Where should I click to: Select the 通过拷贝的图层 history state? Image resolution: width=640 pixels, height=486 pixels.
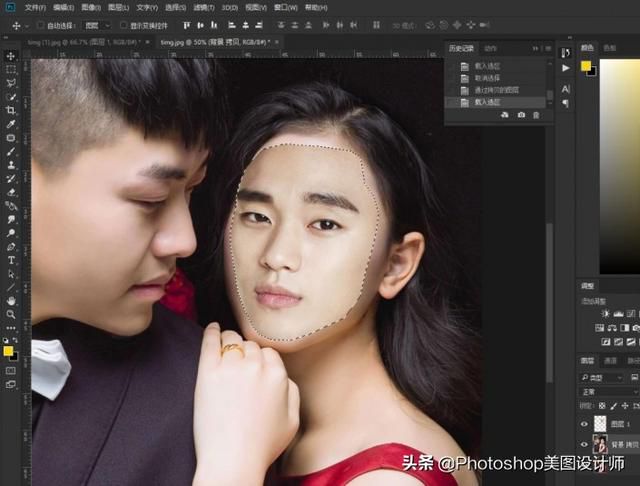pos(498,90)
